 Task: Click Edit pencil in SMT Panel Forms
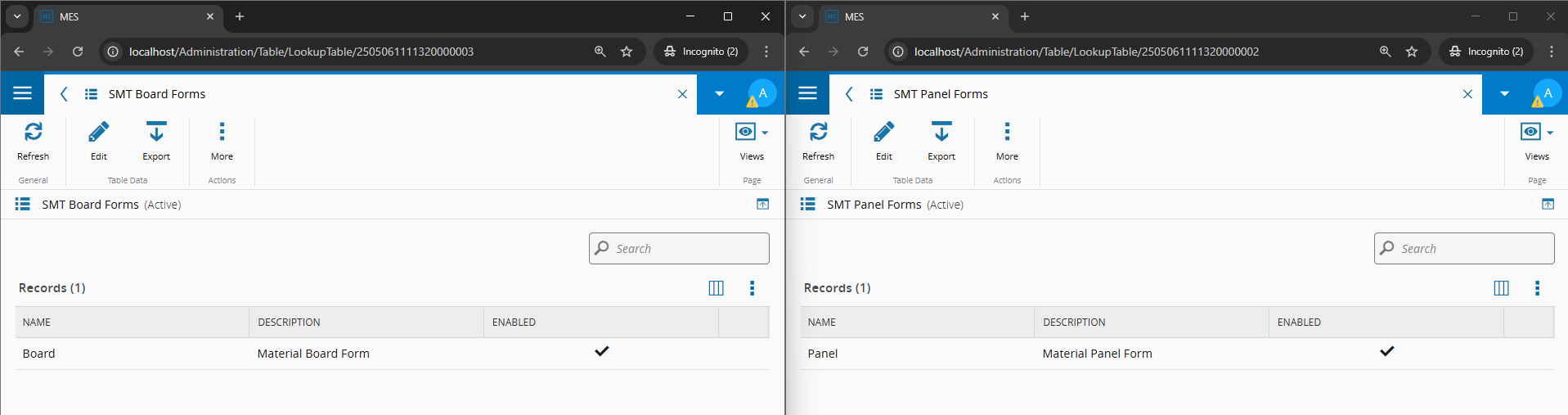883,141
